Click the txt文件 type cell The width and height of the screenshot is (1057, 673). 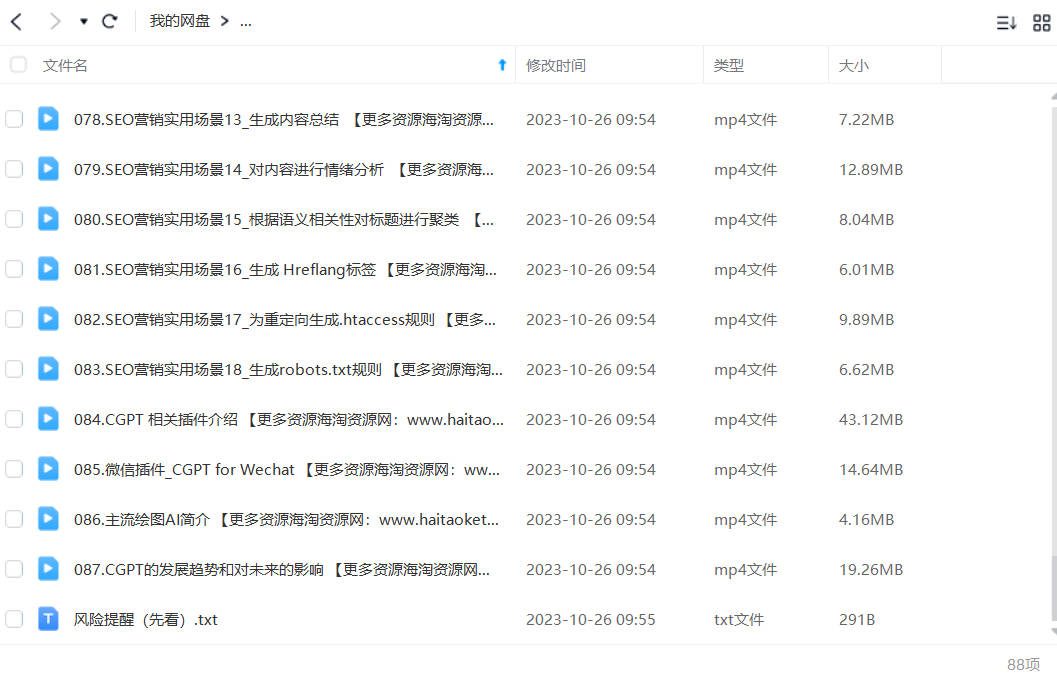click(739, 619)
